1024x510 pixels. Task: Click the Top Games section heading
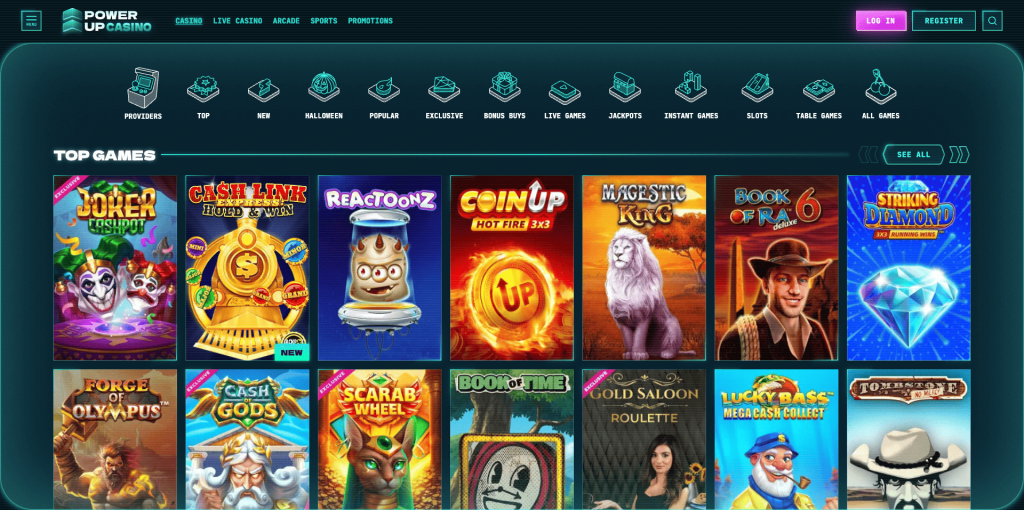pyautogui.click(x=104, y=155)
